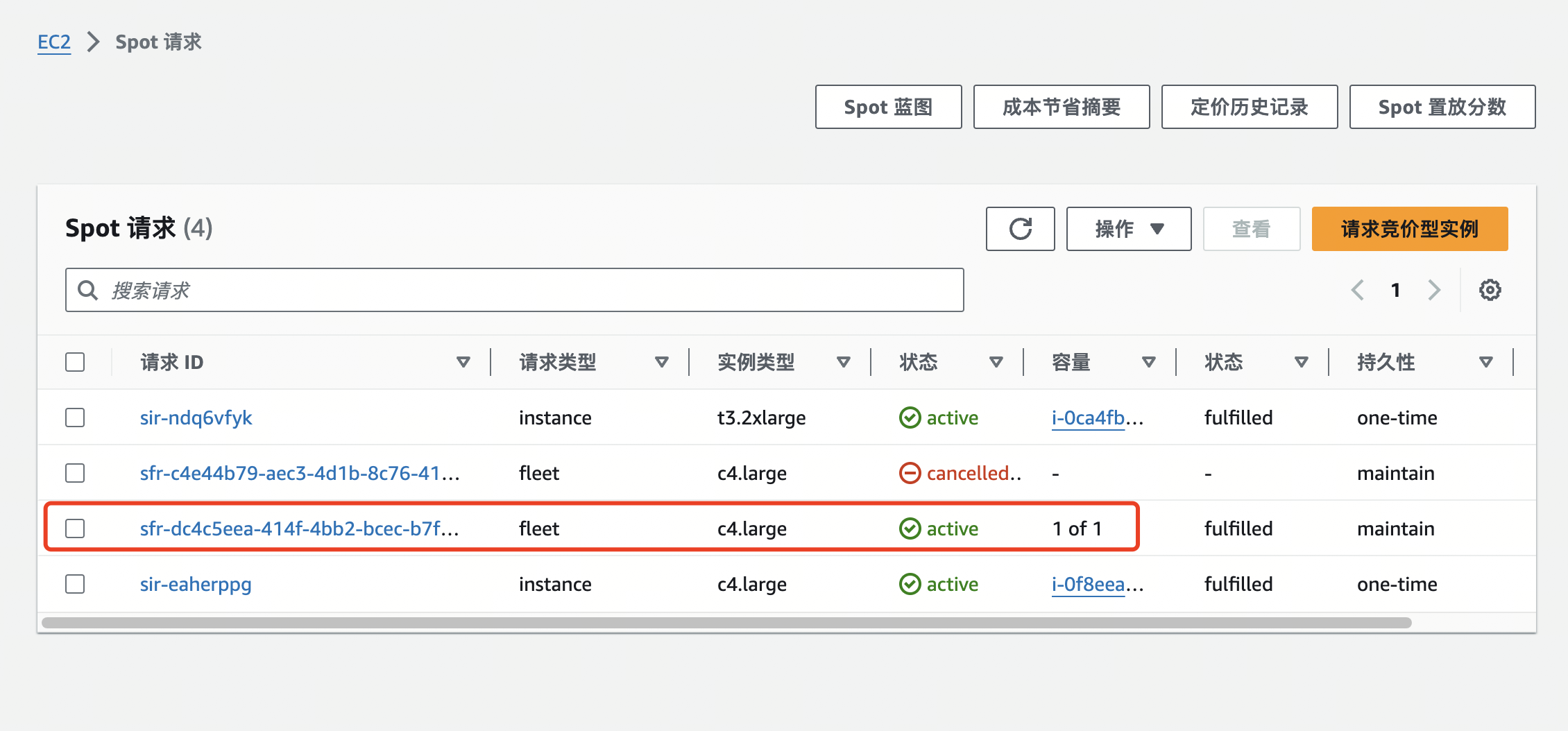Click 请求竞价型实例 orange button
This screenshot has height=731, width=1568.
click(1409, 229)
